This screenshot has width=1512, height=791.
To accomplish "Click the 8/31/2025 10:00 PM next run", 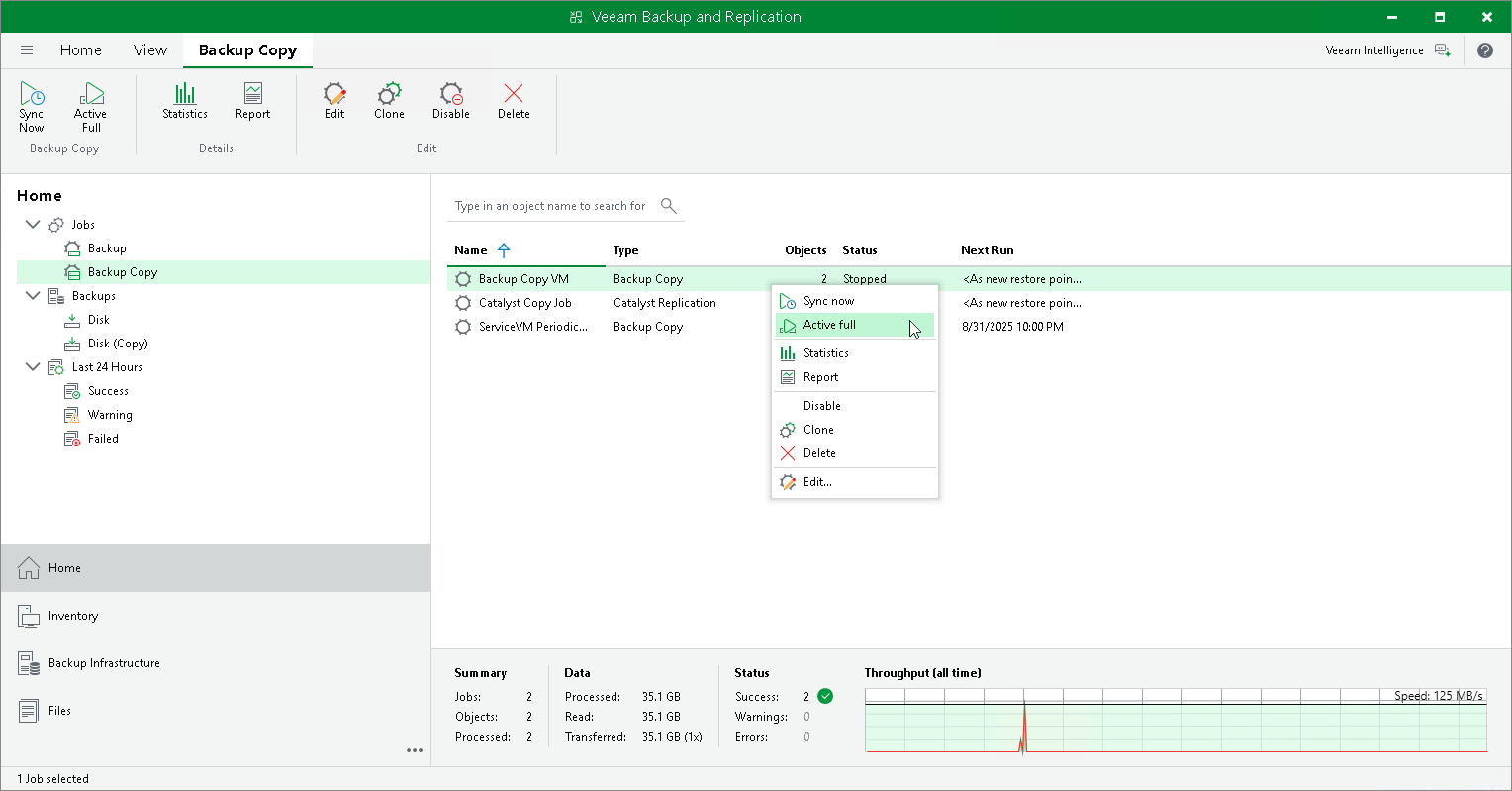I will coord(1013,327).
